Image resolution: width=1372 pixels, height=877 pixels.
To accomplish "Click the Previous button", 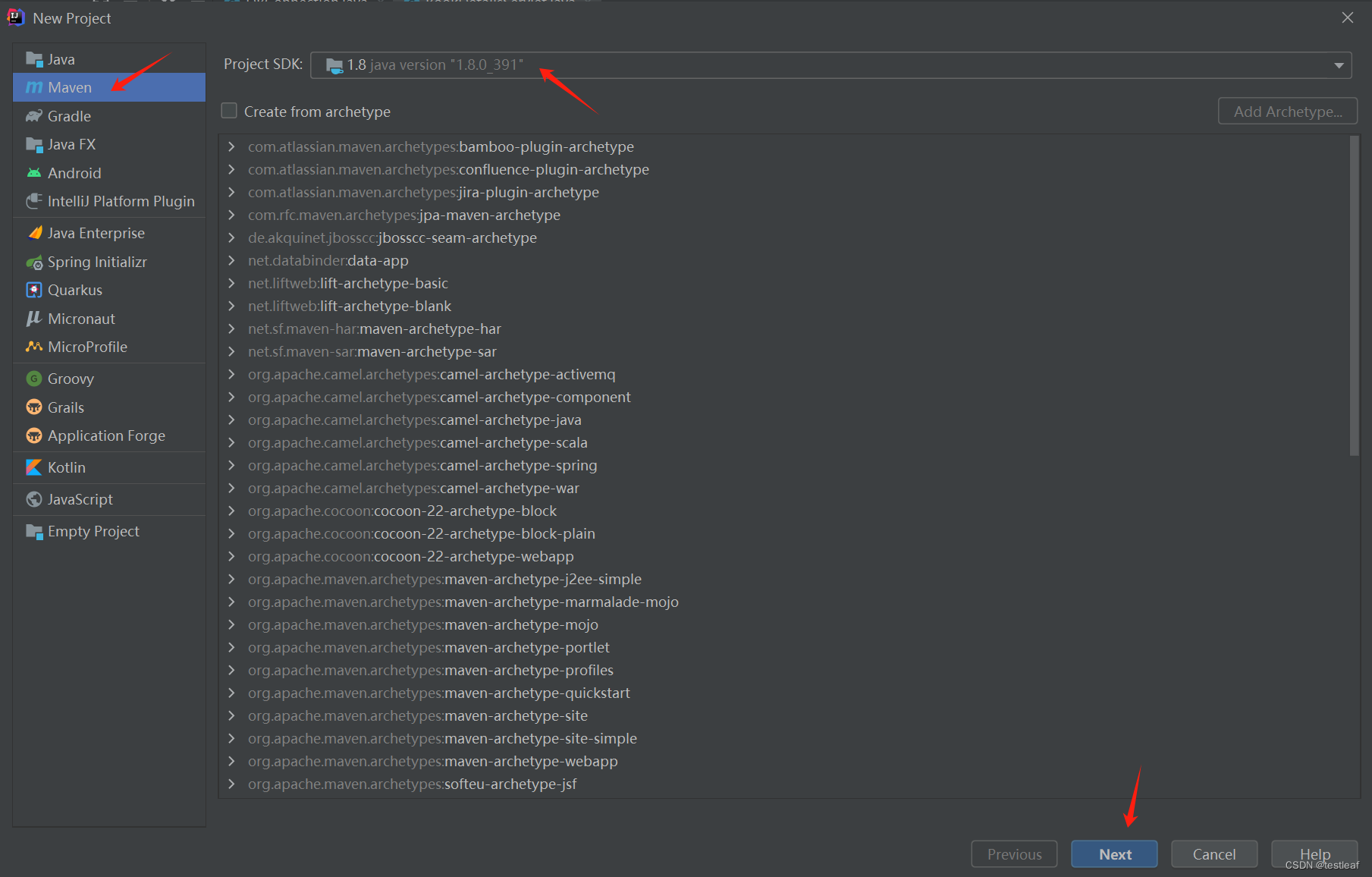I will pyautogui.click(x=1014, y=854).
